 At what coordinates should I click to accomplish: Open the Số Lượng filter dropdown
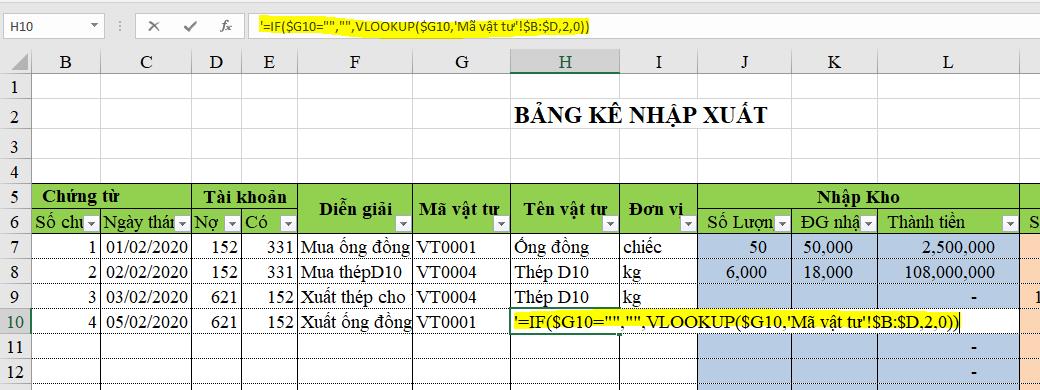tap(783, 224)
